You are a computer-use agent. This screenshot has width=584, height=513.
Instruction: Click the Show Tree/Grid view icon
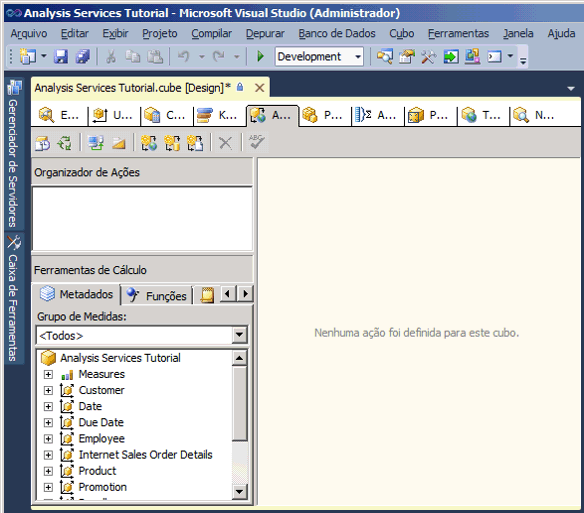(x=95, y=143)
